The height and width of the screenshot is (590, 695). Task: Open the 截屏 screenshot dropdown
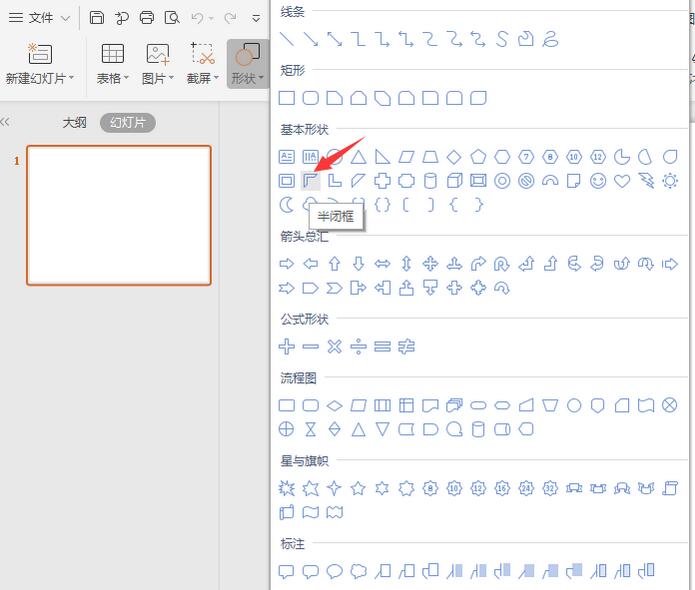[203, 64]
